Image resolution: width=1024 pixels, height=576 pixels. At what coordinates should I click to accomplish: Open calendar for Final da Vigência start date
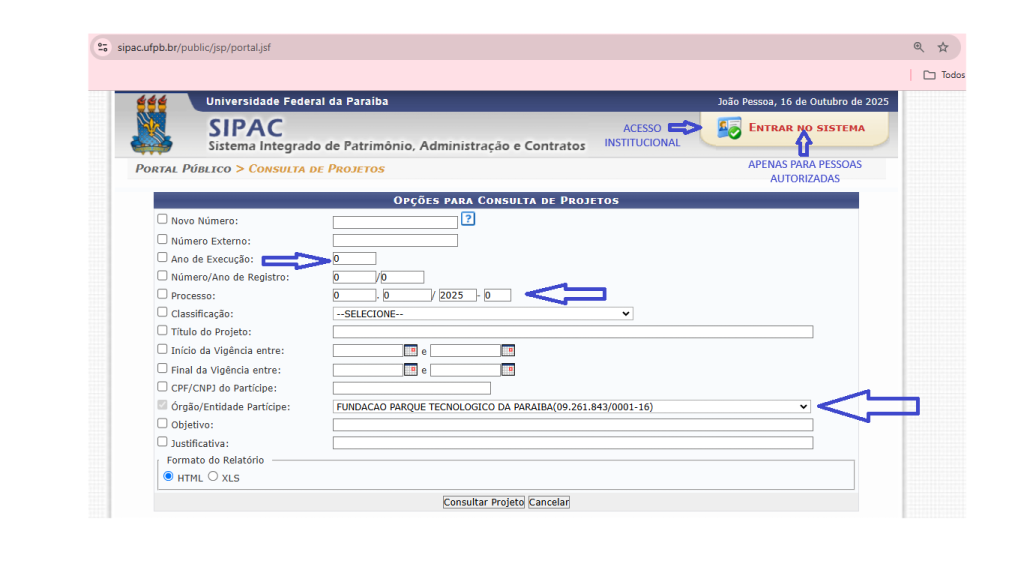[x=410, y=370]
